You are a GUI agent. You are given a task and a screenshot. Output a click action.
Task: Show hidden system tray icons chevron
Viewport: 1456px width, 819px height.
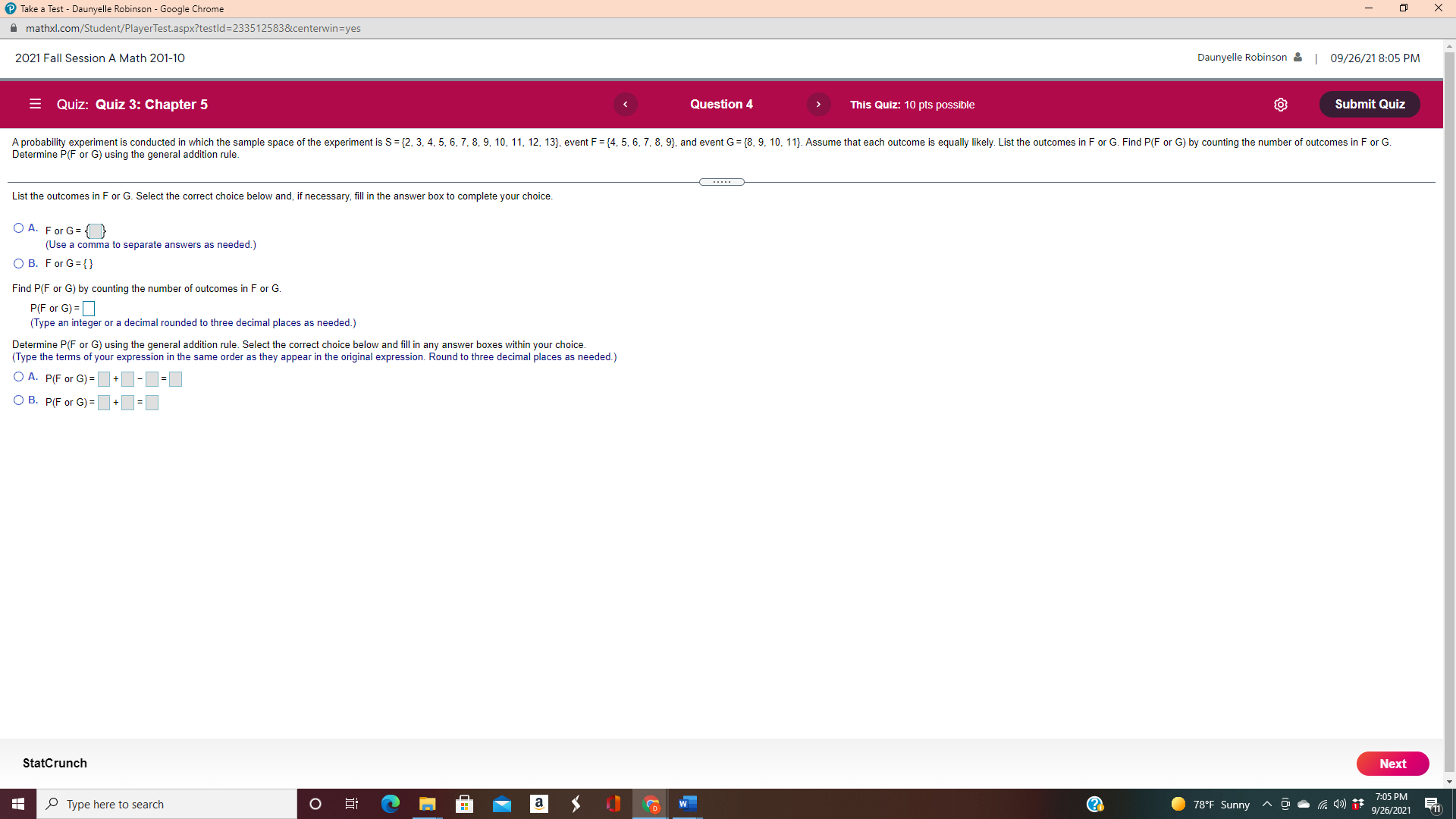coord(1266,804)
